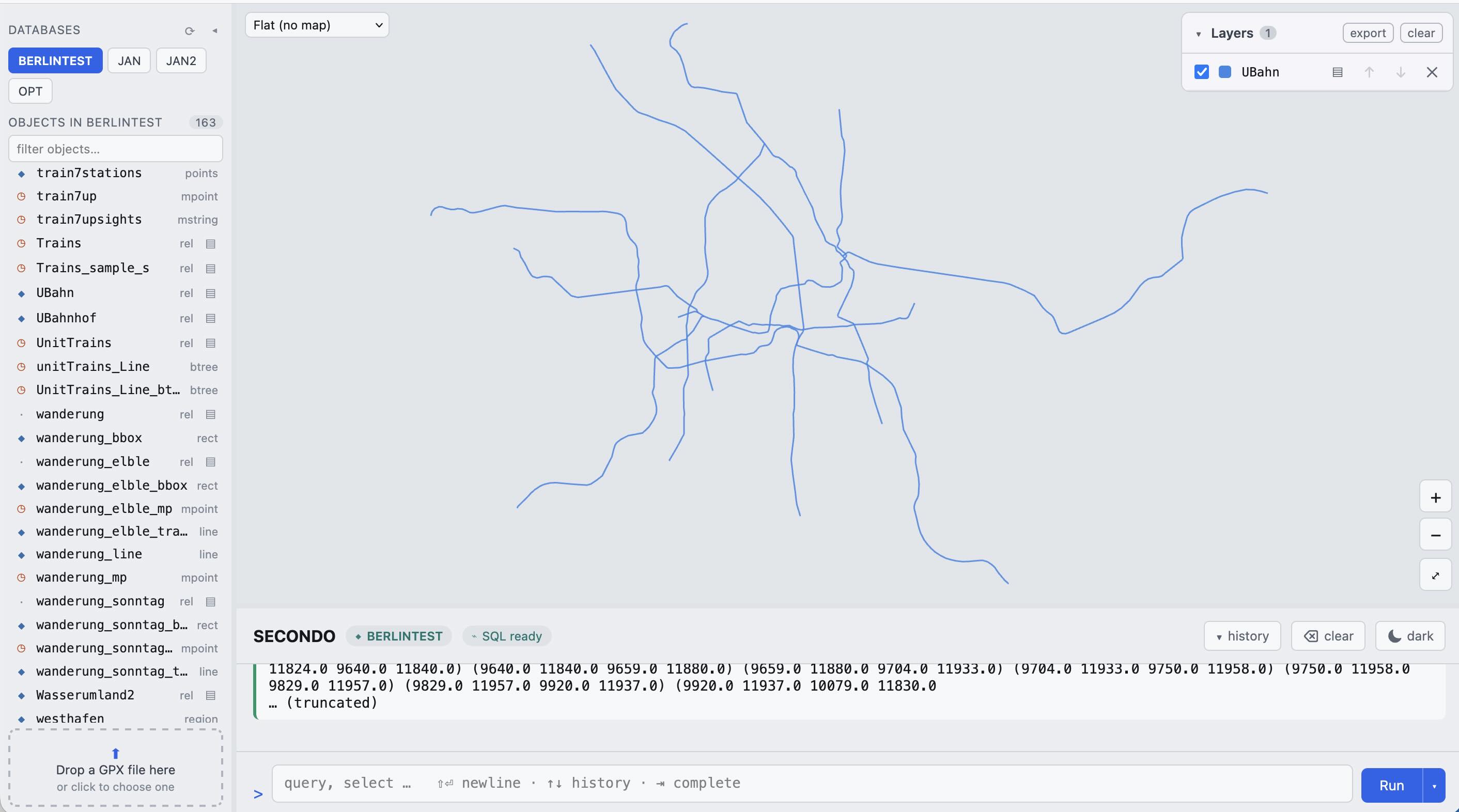1459x812 pixels.
Task: Show attribute table for UBahn layer
Action: 1337,72
